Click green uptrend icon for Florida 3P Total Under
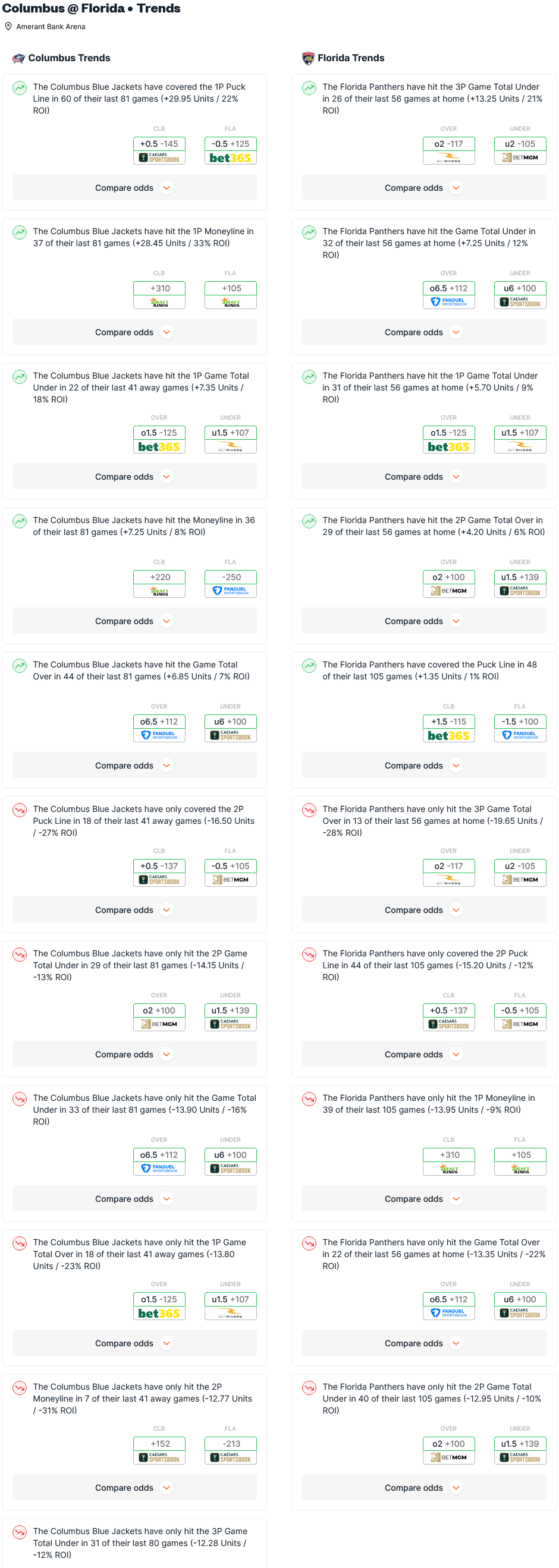This screenshot has width=559, height=1568. [x=309, y=87]
